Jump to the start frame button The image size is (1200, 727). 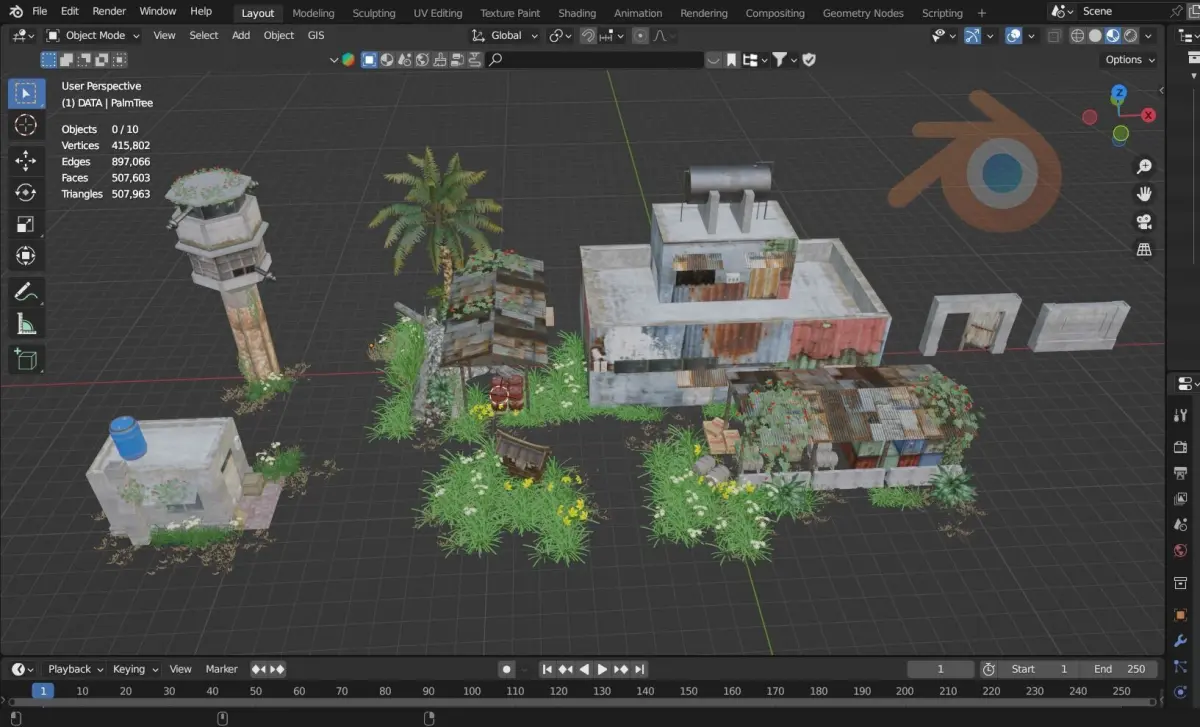[547, 669]
